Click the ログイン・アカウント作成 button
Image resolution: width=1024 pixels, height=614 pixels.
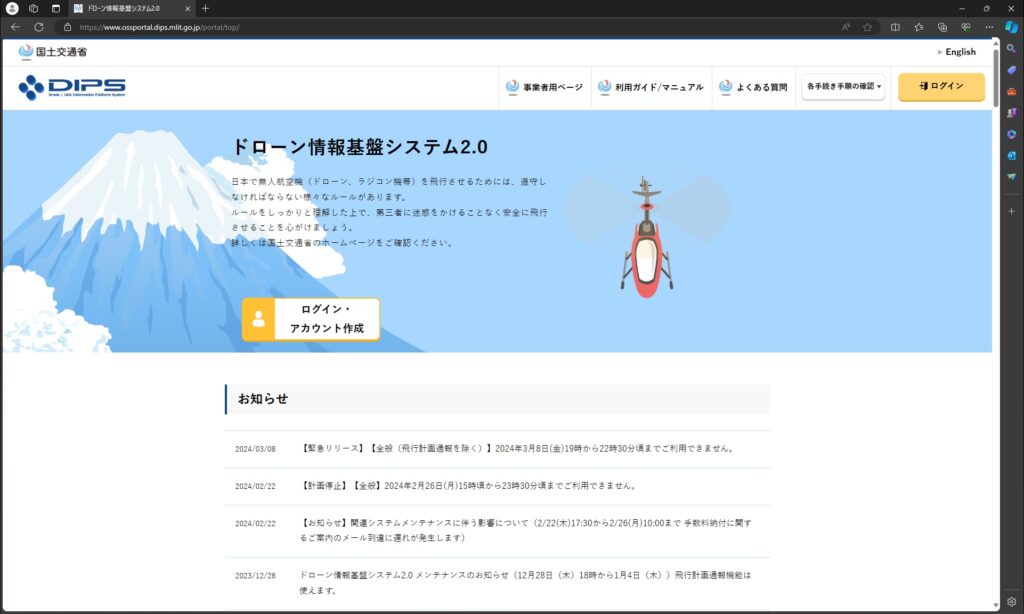pyautogui.click(x=311, y=319)
